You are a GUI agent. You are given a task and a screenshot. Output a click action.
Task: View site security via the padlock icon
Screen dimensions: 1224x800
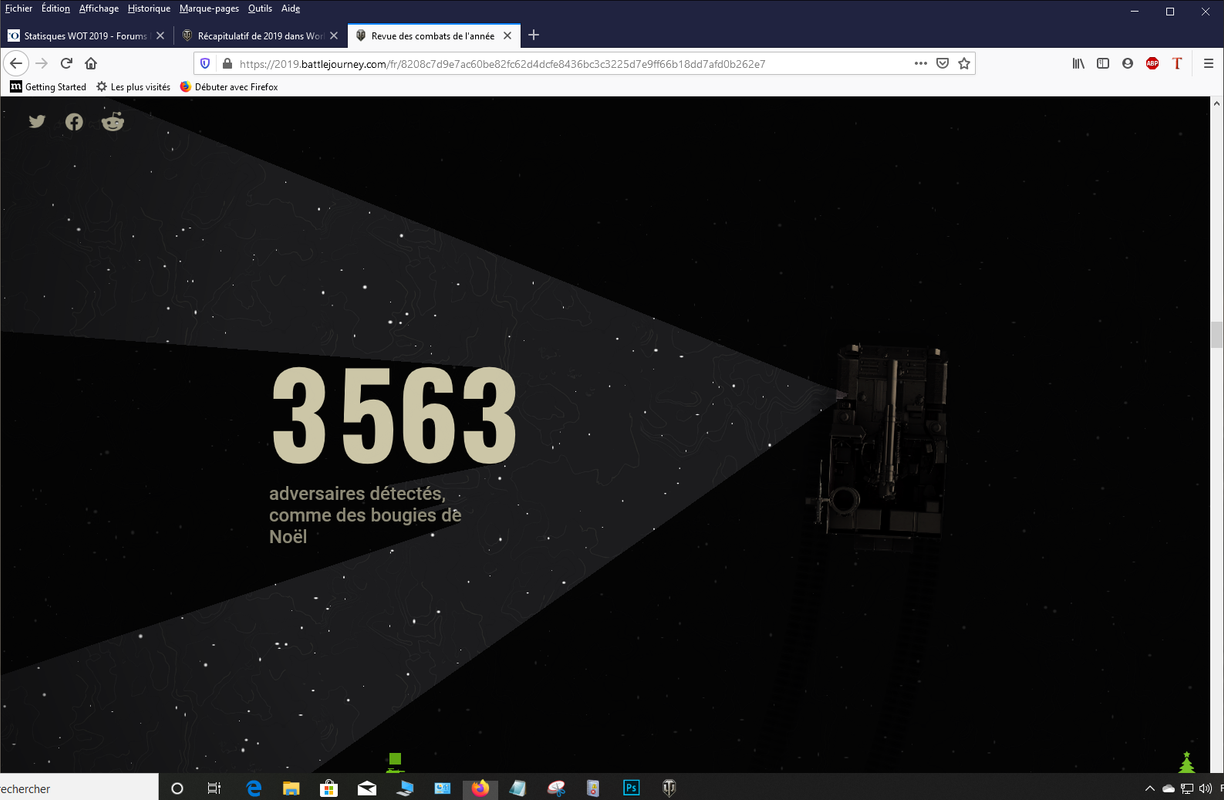[227, 63]
